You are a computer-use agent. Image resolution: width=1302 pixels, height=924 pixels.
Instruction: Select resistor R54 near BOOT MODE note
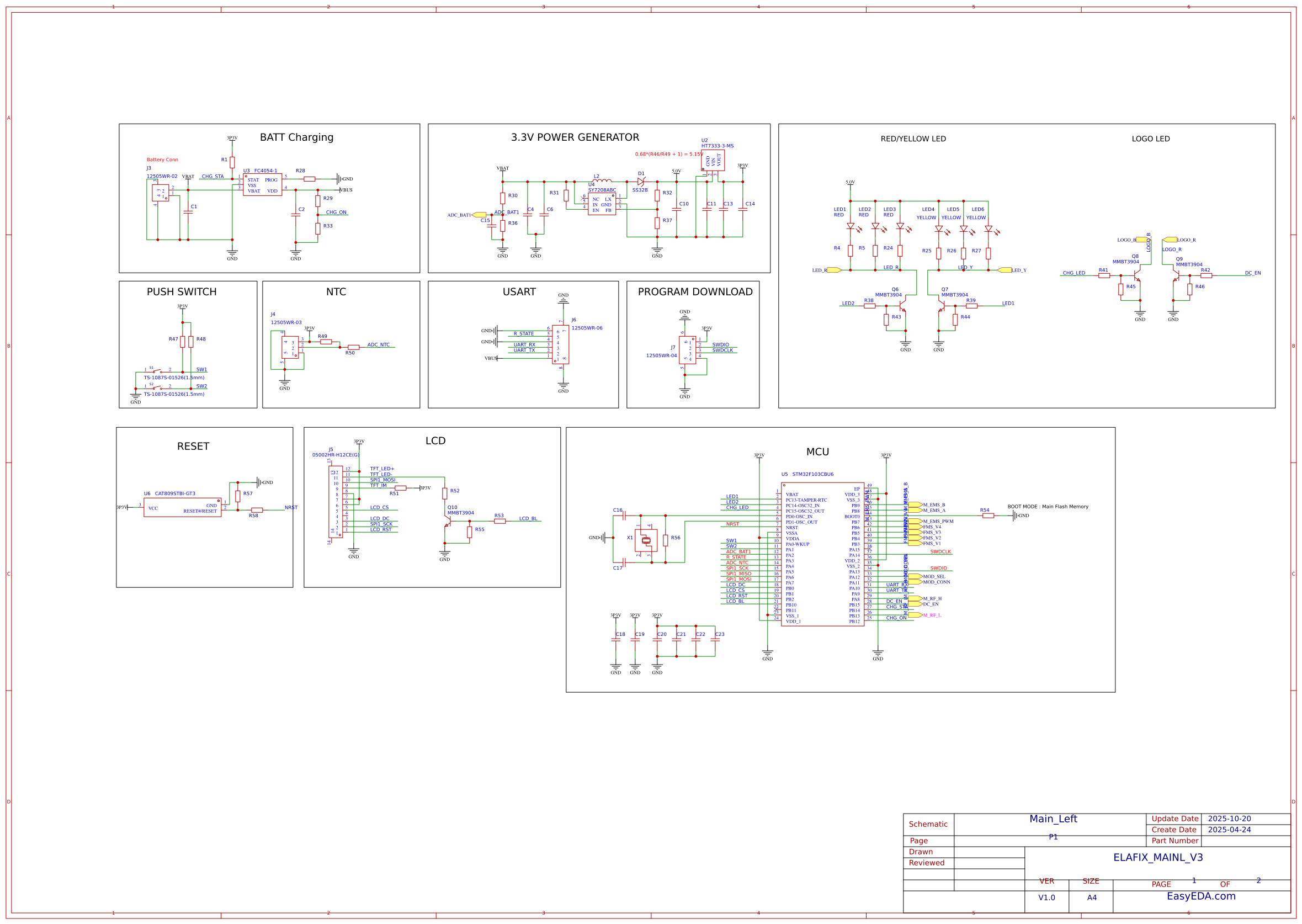(x=989, y=516)
